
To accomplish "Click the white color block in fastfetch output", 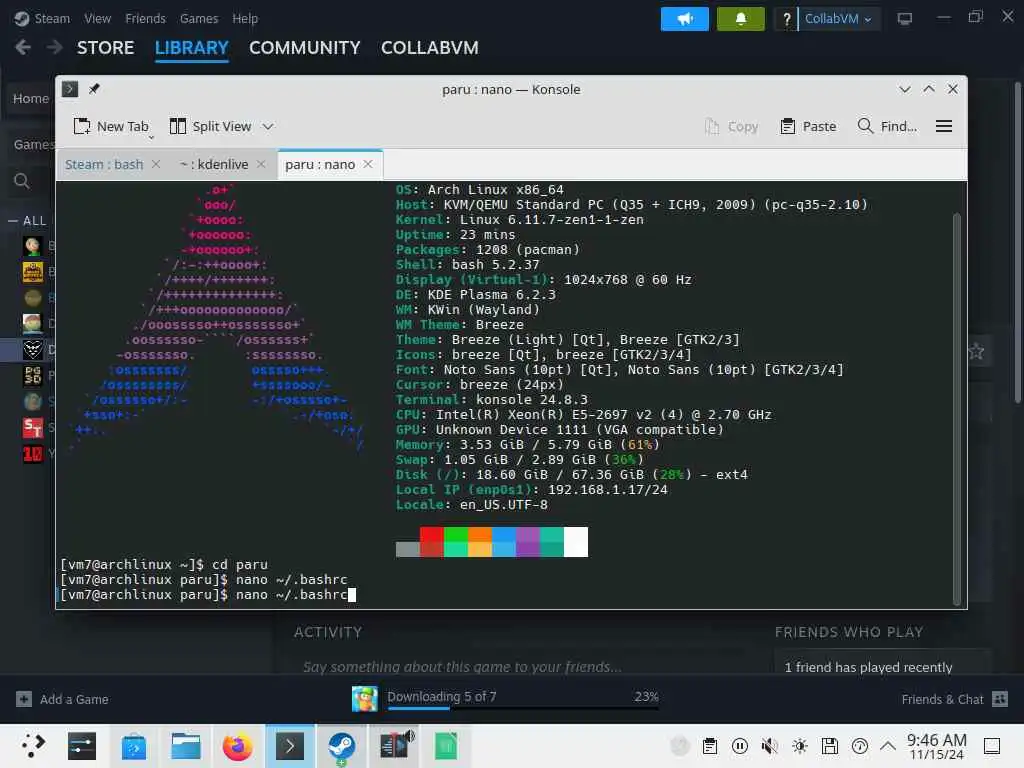I will click(x=576, y=542).
